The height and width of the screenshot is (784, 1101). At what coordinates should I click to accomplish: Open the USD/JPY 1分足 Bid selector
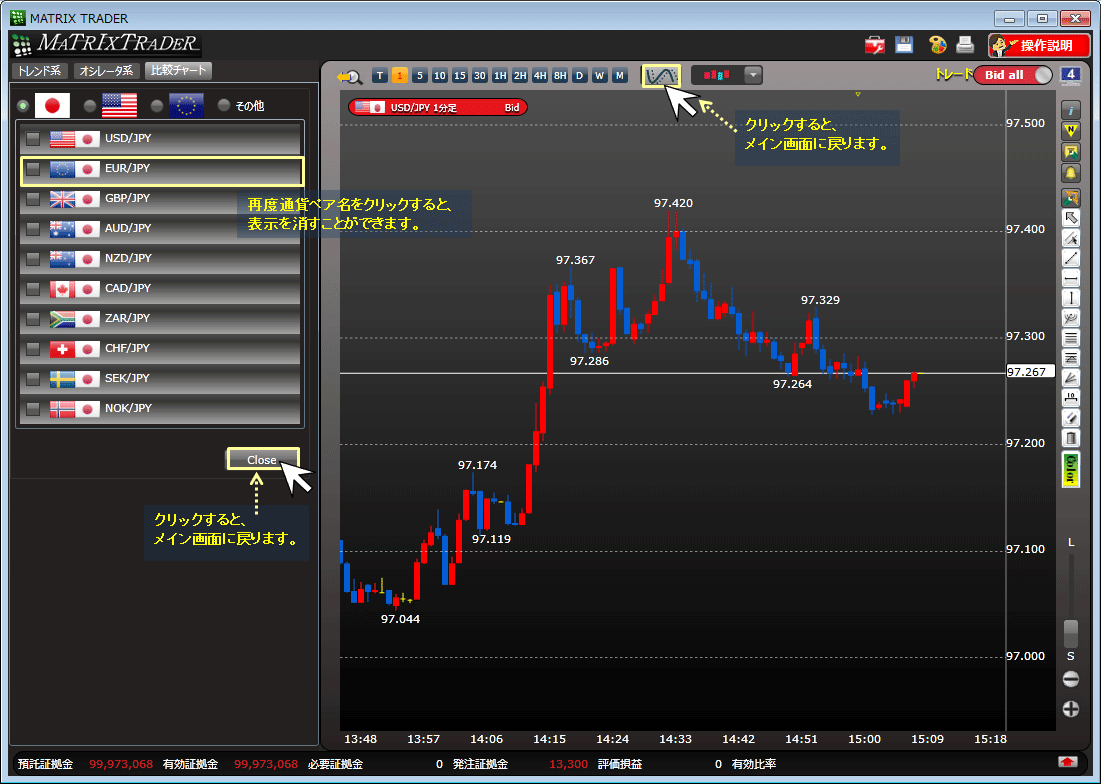coord(437,107)
